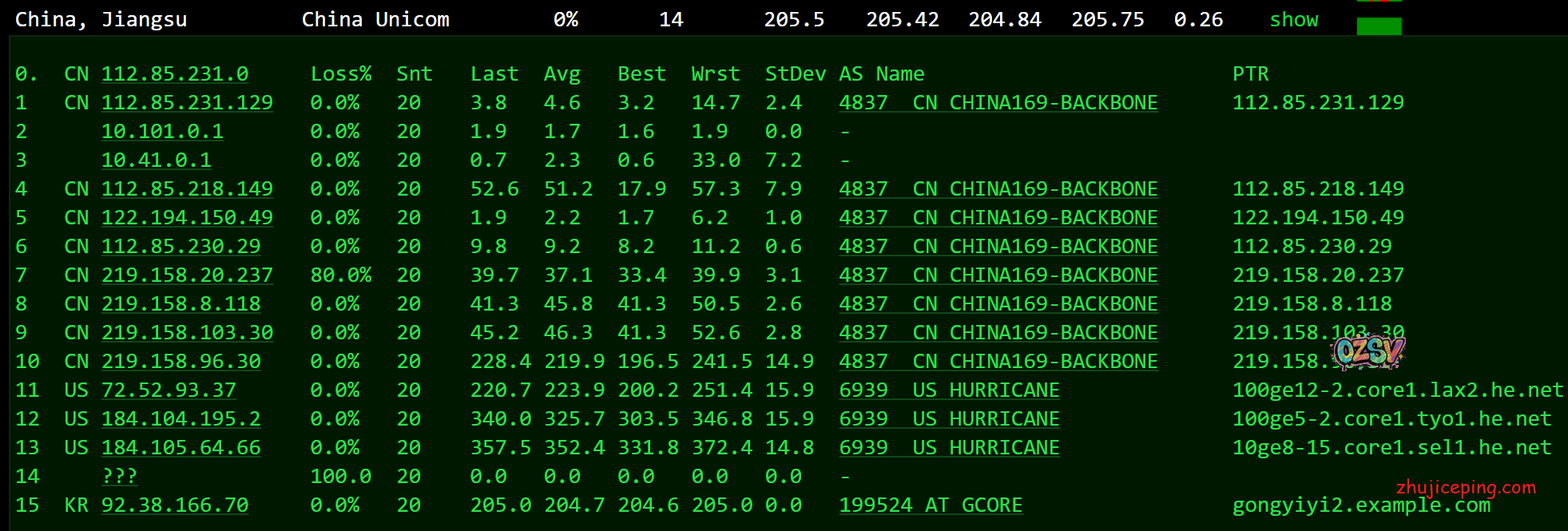The width and height of the screenshot is (1568, 531).
Task: Click hop 3 IP 10.41.0.1
Action: click(157, 160)
